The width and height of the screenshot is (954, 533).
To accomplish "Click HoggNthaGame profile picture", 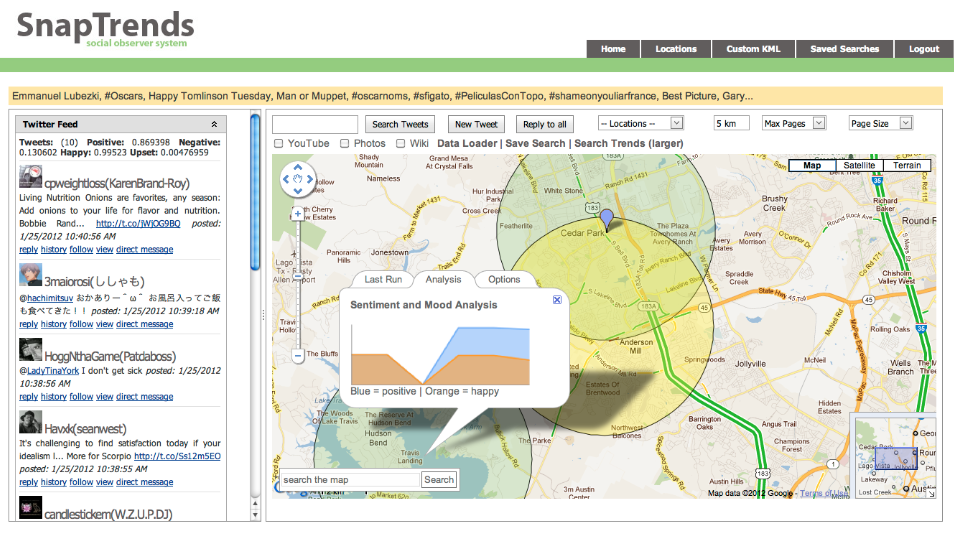I will point(30,350).
